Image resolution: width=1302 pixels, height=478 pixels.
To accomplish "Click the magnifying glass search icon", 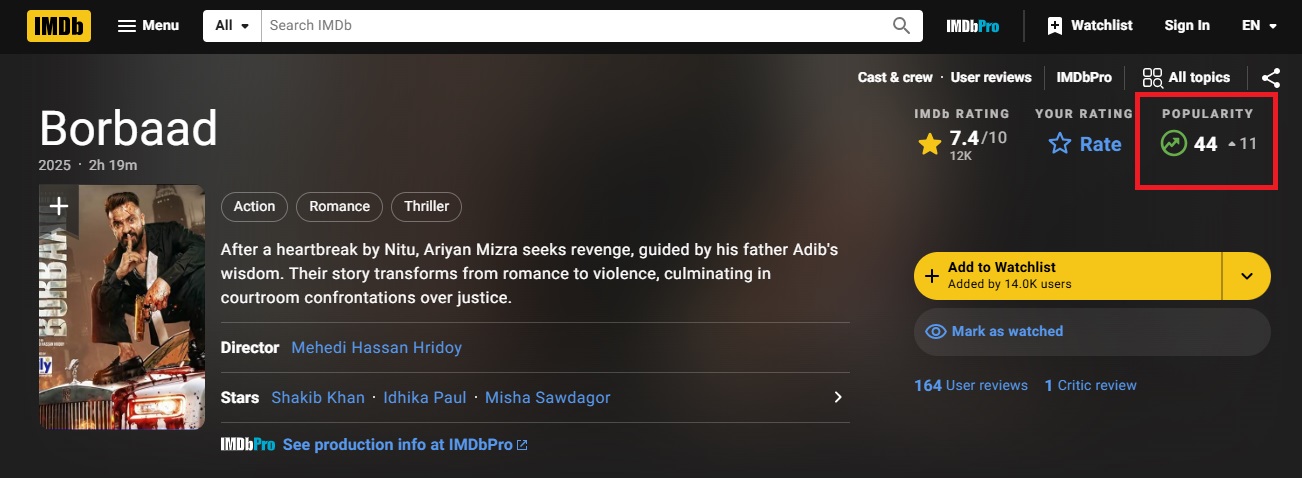I will 901,26.
